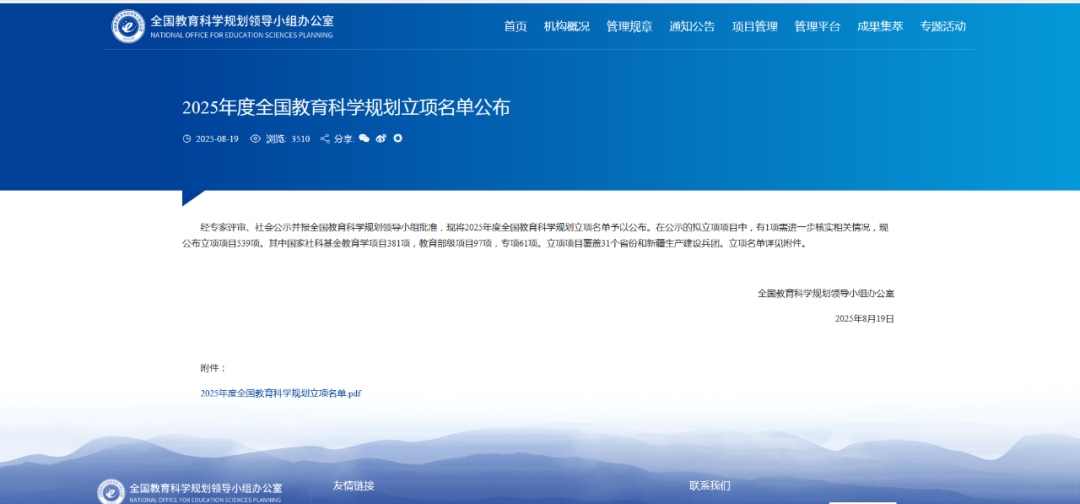This screenshot has height=504, width=1080.
Task: Click the circular share icon after Weibo
Action: (x=398, y=138)
